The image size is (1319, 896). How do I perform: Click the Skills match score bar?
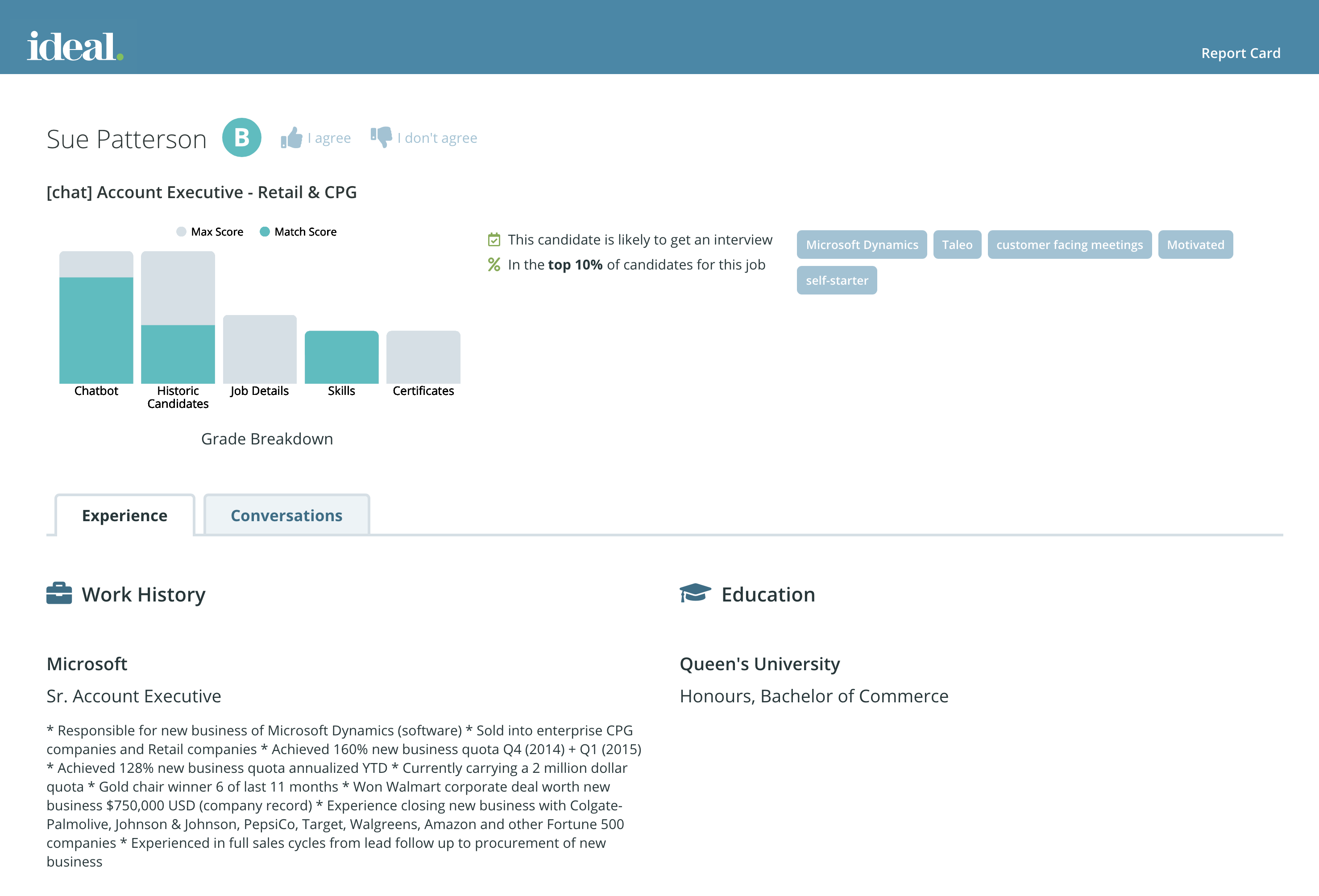pyautogui.click(x=342, y=357)
